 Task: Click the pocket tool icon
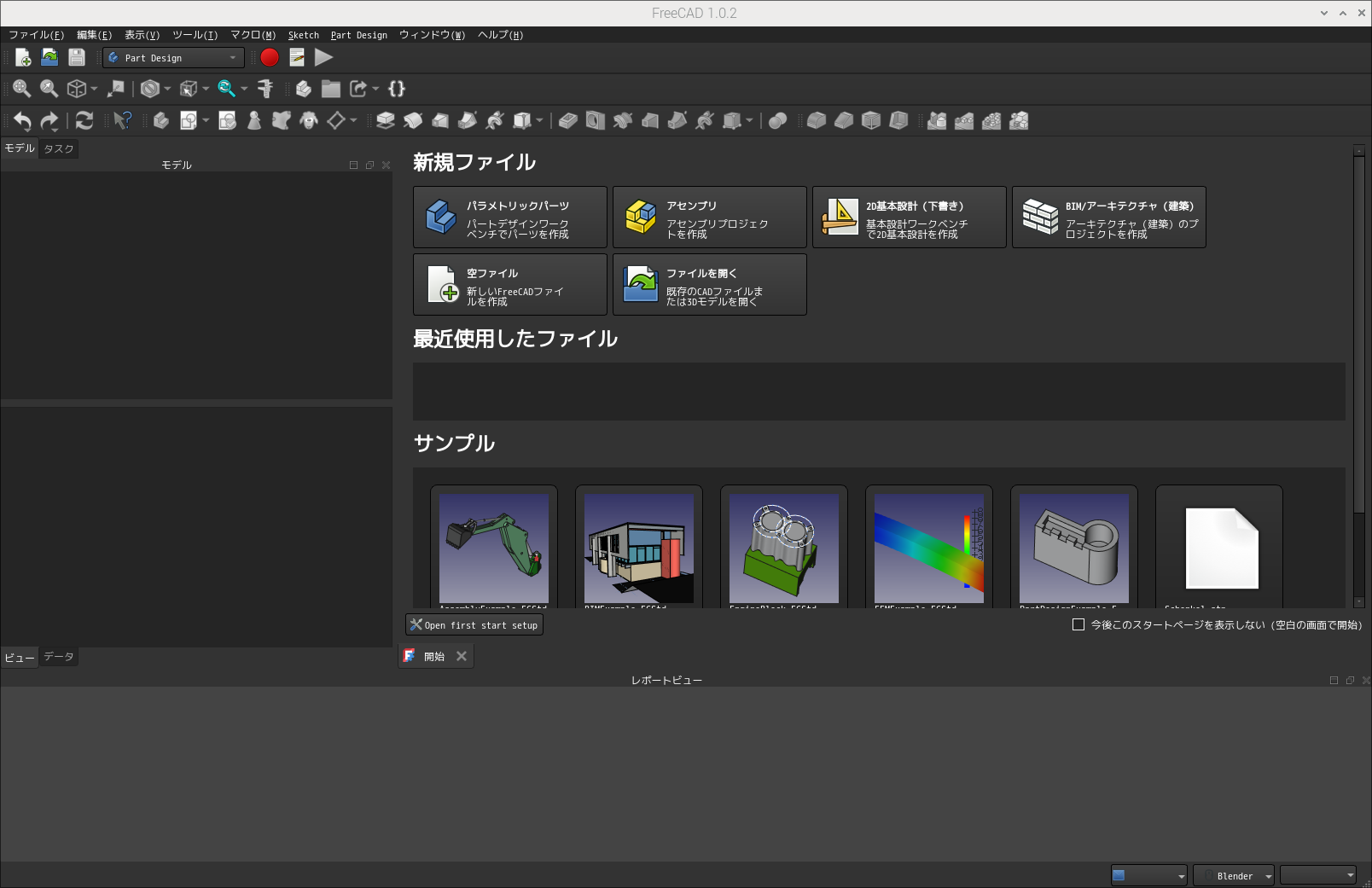pyautogui.click(x=568, y=121)
